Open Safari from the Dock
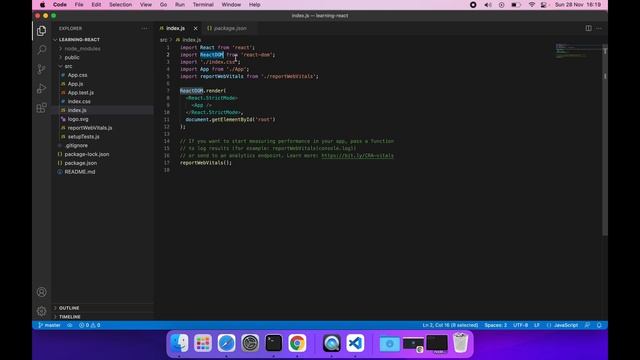The height and width of the screenshot is (360, 640). click(x=227, y=343)
